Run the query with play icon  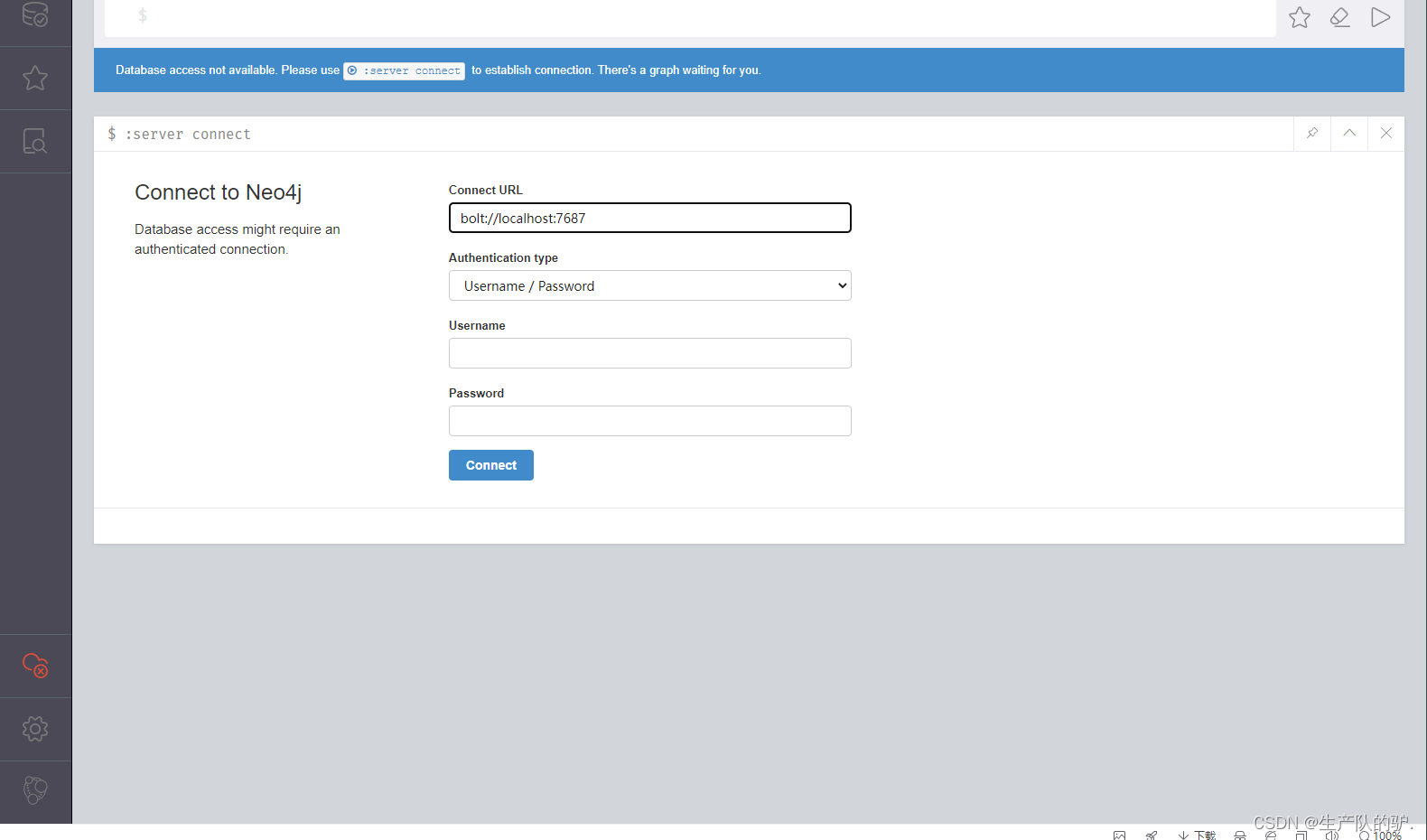(x=1380, y=17)
